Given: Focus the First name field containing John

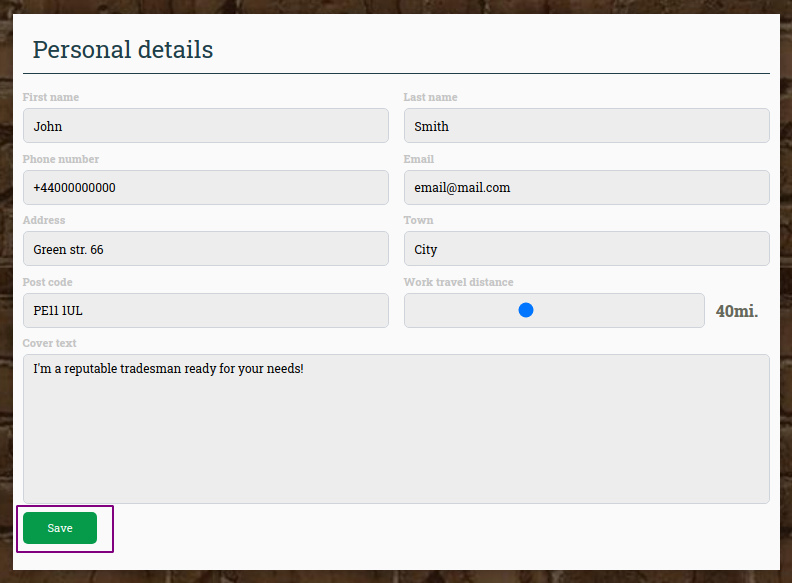Looking at the screenshot, I should [206, 125].
